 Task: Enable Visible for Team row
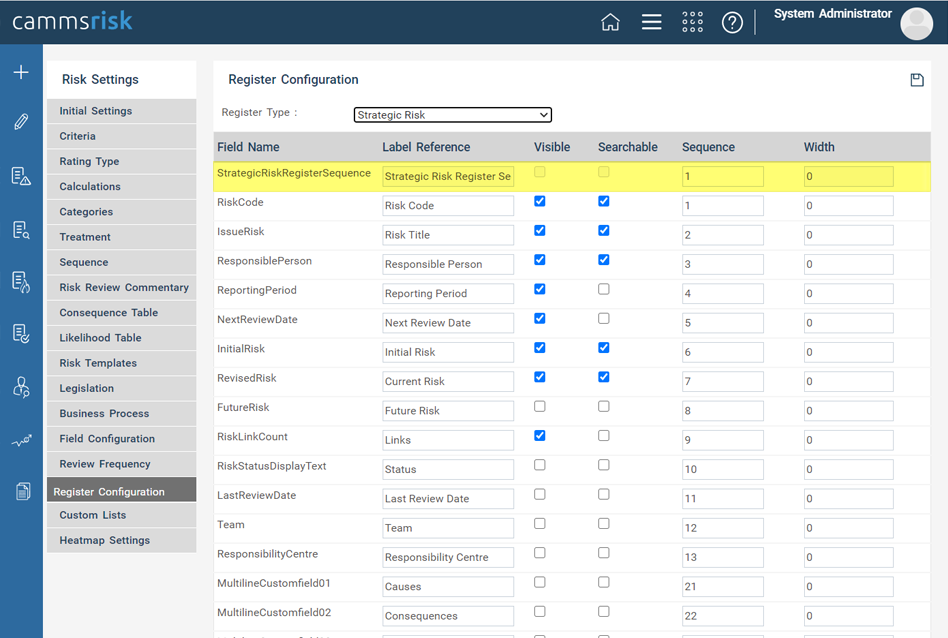[540, 524]
